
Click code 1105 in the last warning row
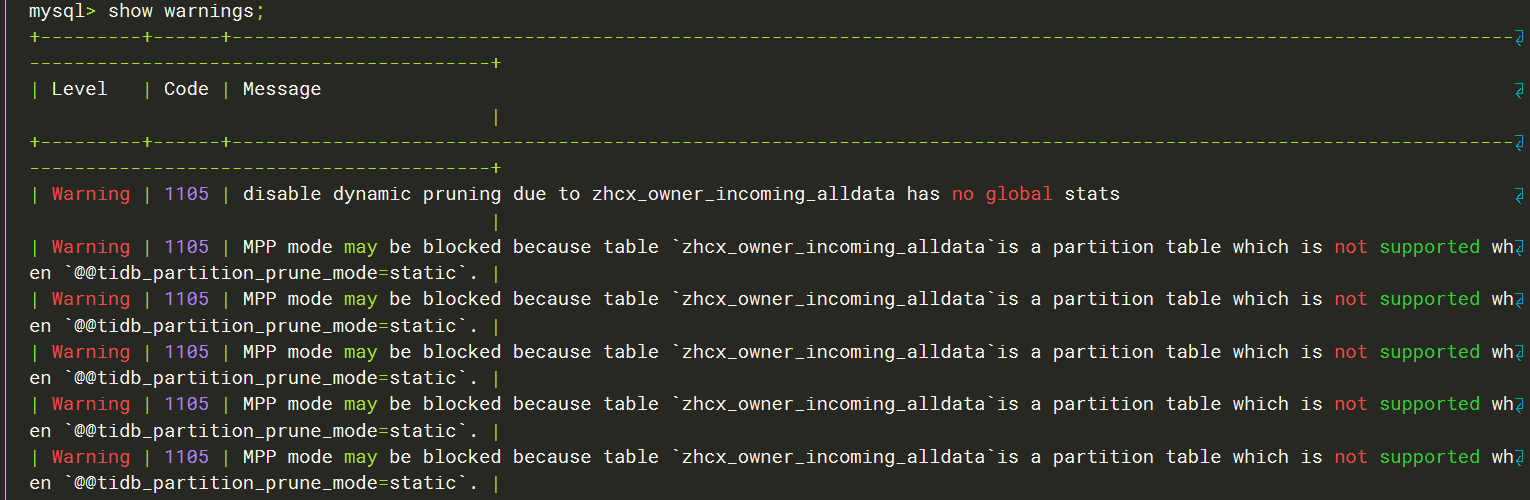186,457
